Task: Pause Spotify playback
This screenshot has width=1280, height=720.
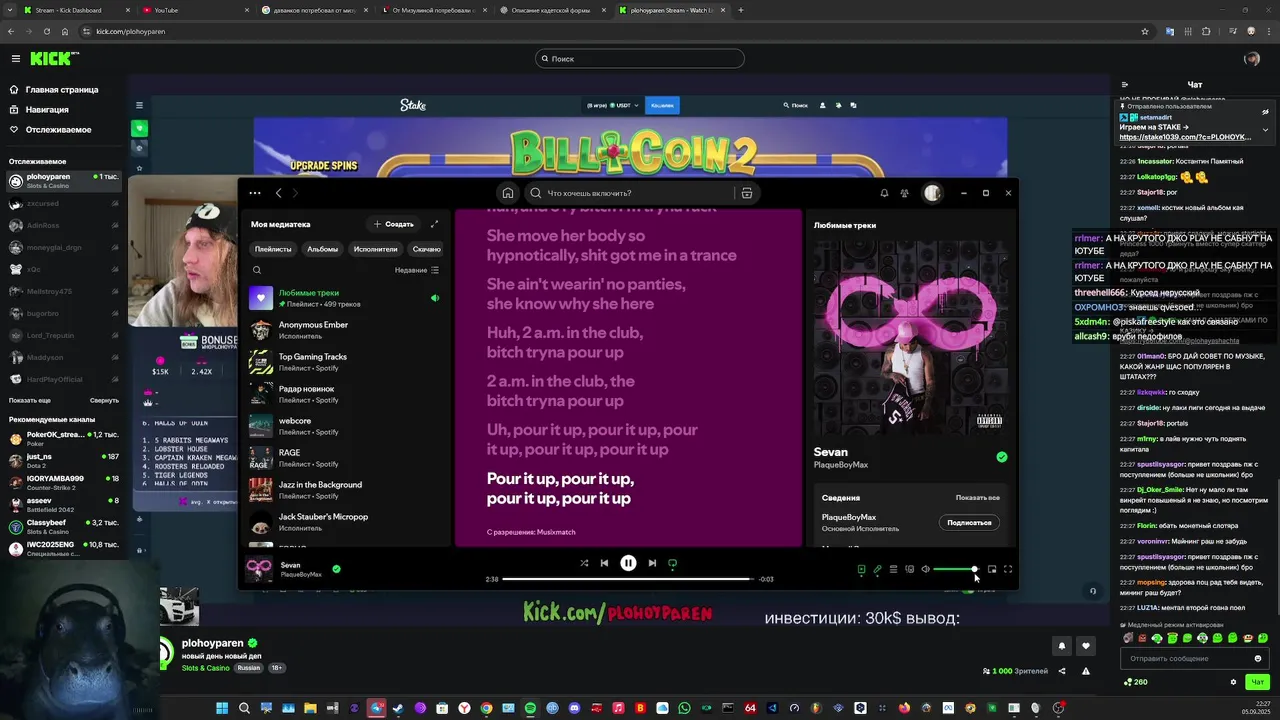Action: (x=628, y=563)
